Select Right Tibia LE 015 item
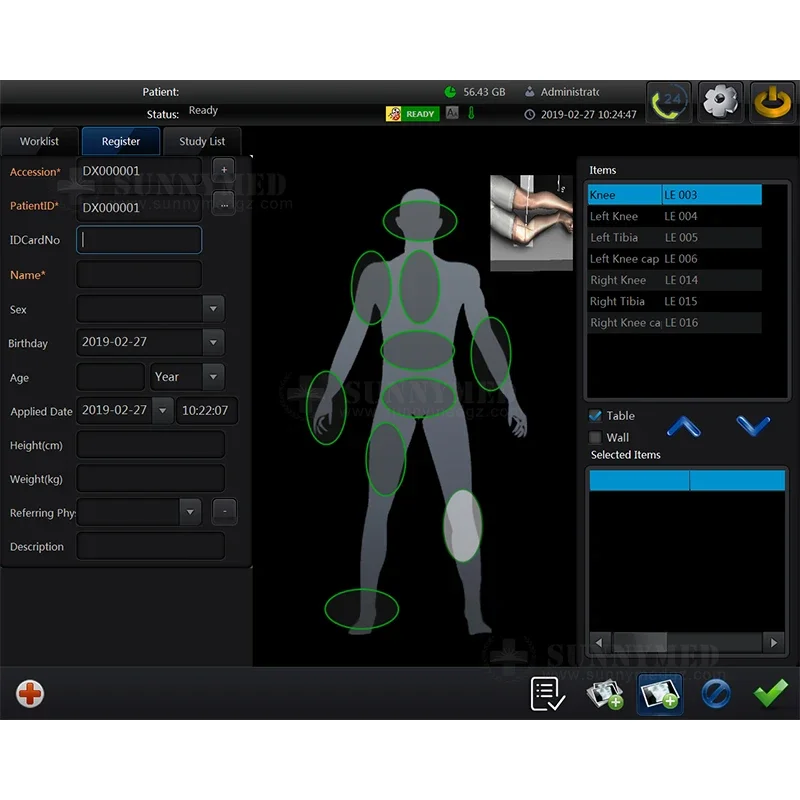Viewport: 800px width, 800px height. (x=674, y=302)
